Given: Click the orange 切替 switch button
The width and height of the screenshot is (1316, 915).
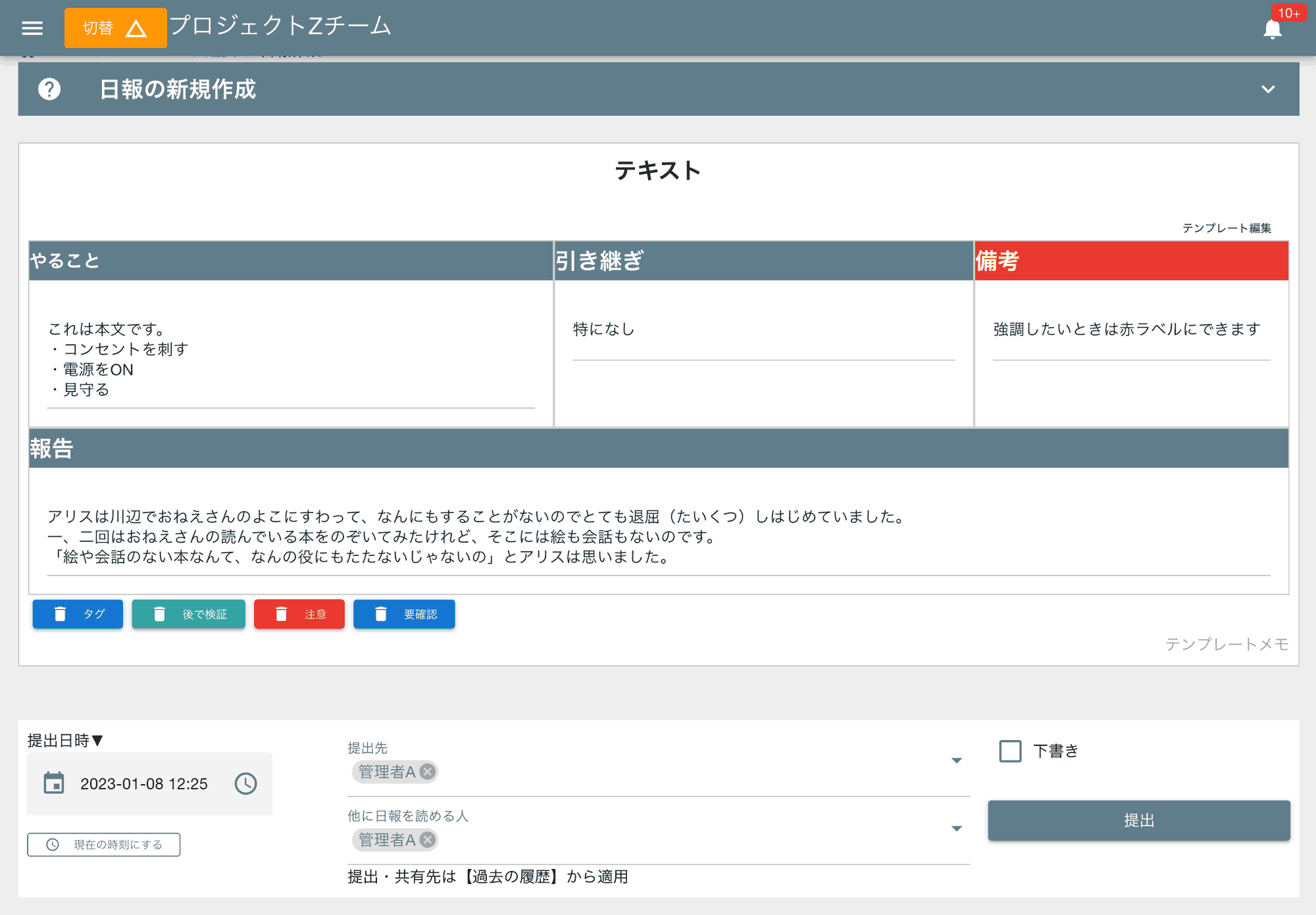Looking at the screenshot, I should (115, 28).
